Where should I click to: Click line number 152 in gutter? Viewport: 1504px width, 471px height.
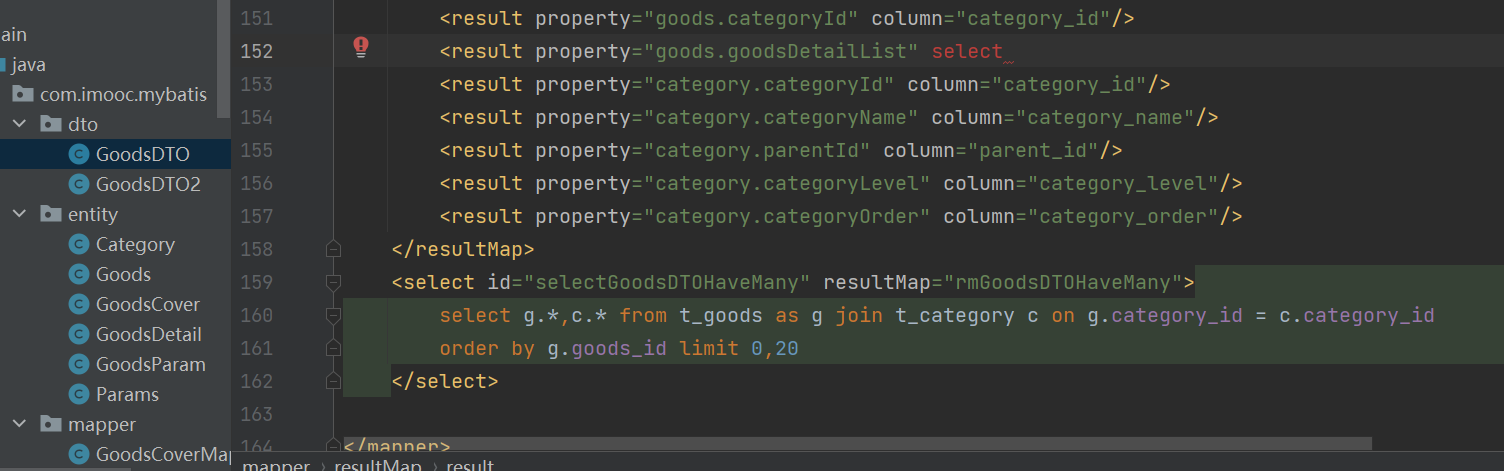(257, 51)
